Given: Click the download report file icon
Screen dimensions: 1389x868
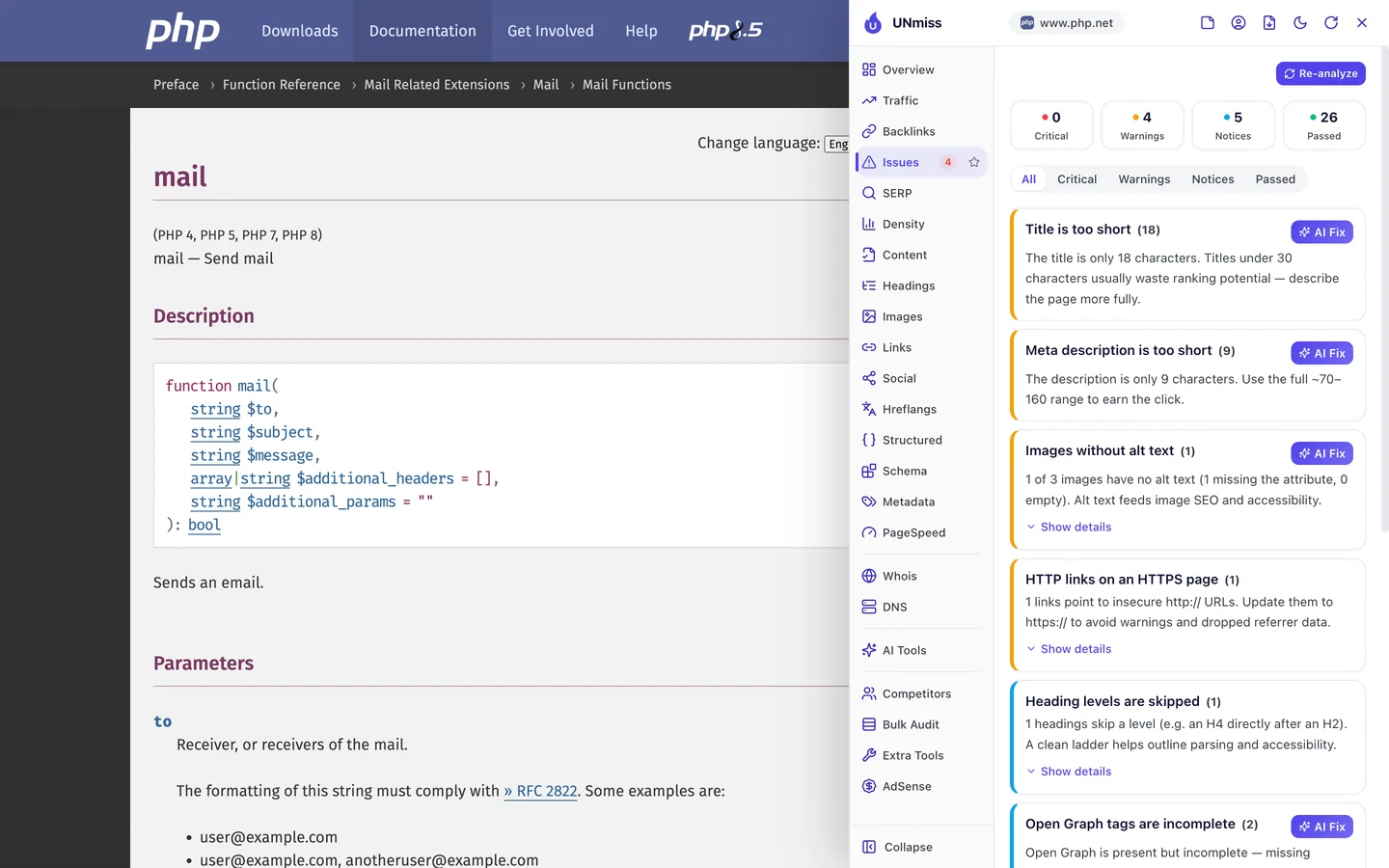Looking at the screenshot, I should [x=1269, y=23].
